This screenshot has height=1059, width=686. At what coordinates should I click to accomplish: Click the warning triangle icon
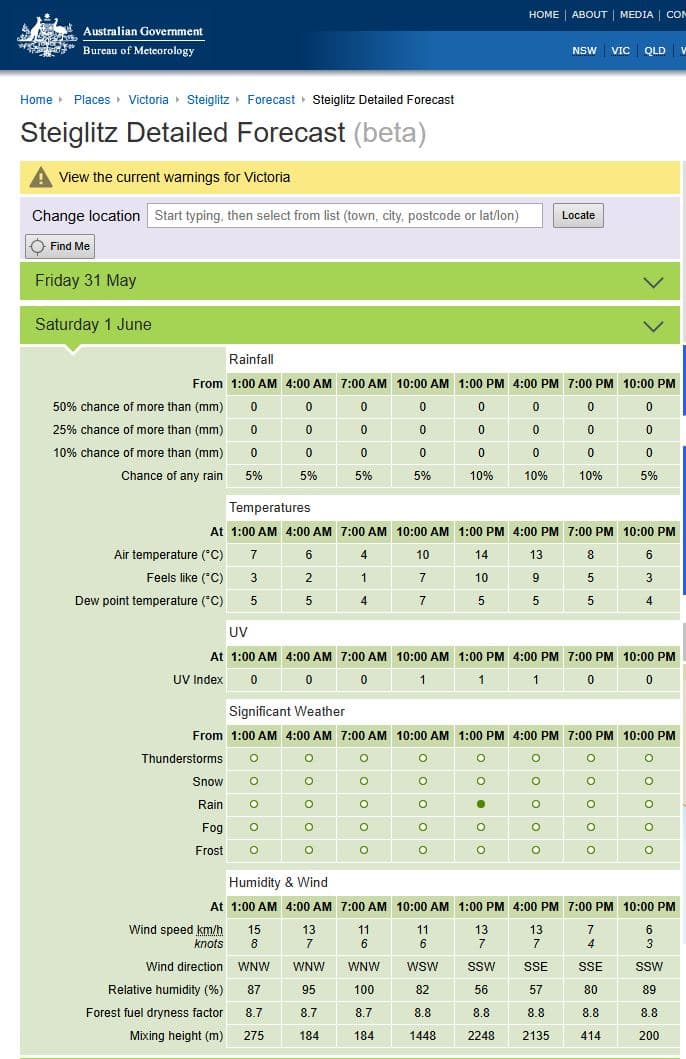coord(40,177)
